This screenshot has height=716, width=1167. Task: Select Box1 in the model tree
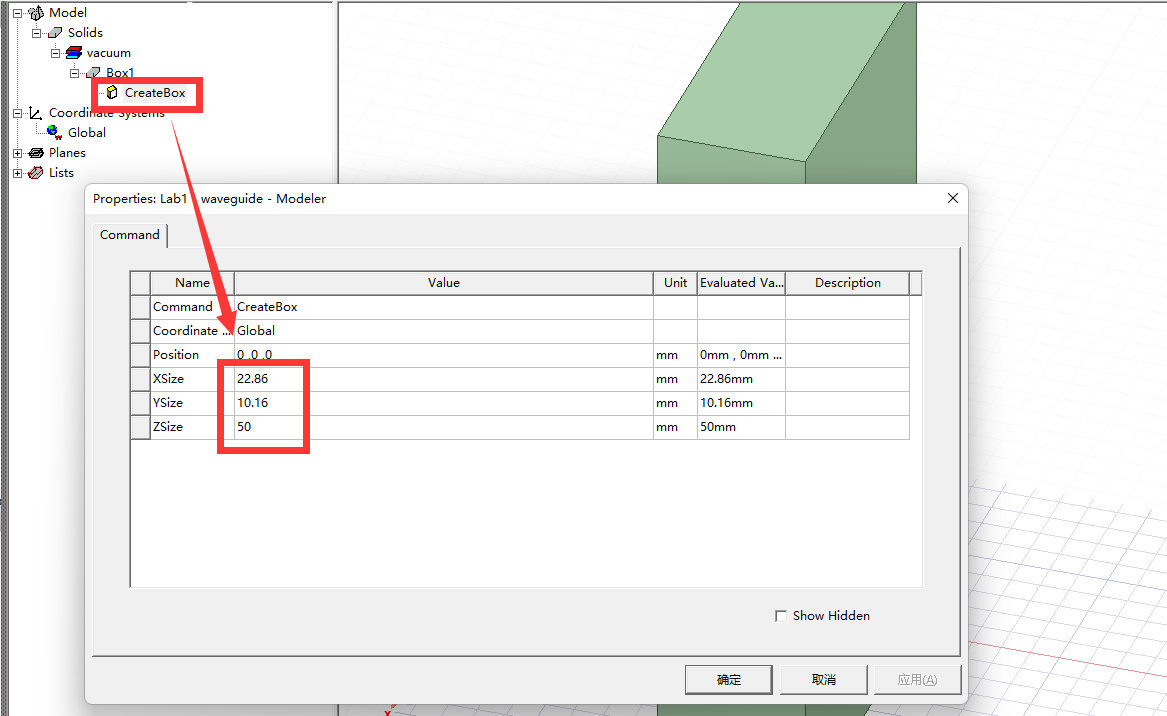[120, 73]
